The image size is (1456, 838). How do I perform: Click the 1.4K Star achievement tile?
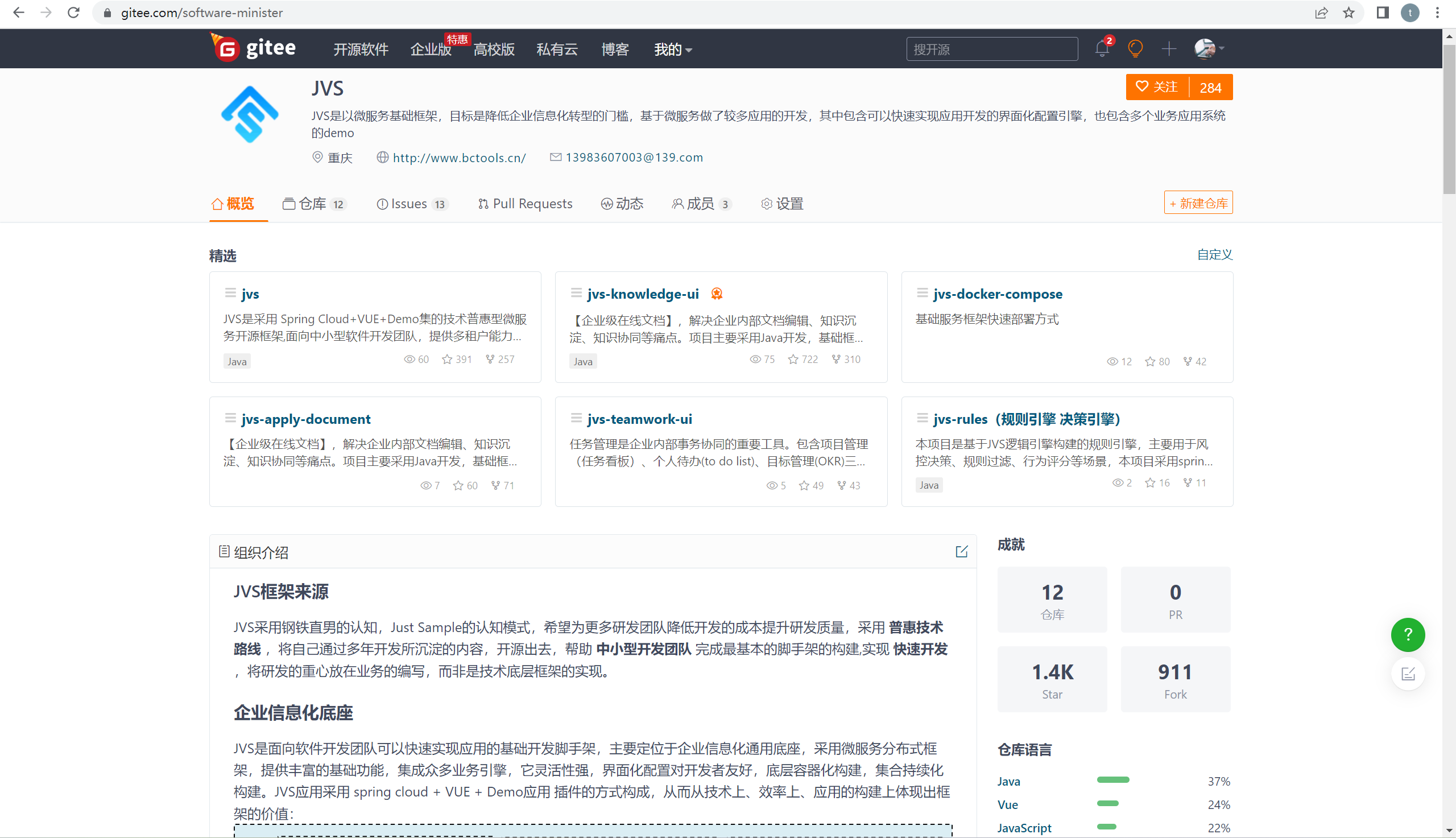tap(1052, 679)
